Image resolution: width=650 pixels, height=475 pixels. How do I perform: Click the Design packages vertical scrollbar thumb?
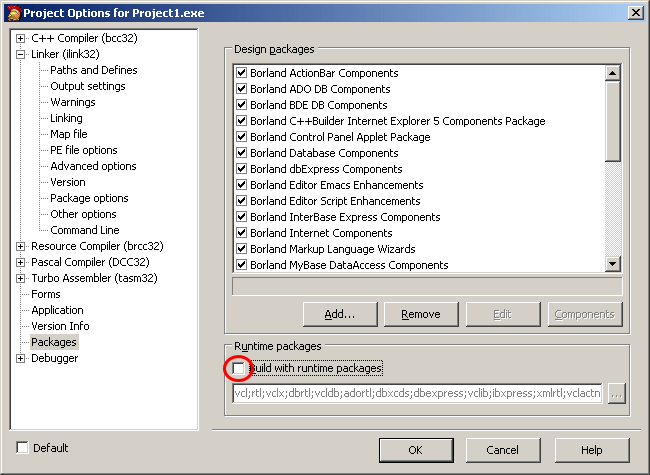[612, 121]
